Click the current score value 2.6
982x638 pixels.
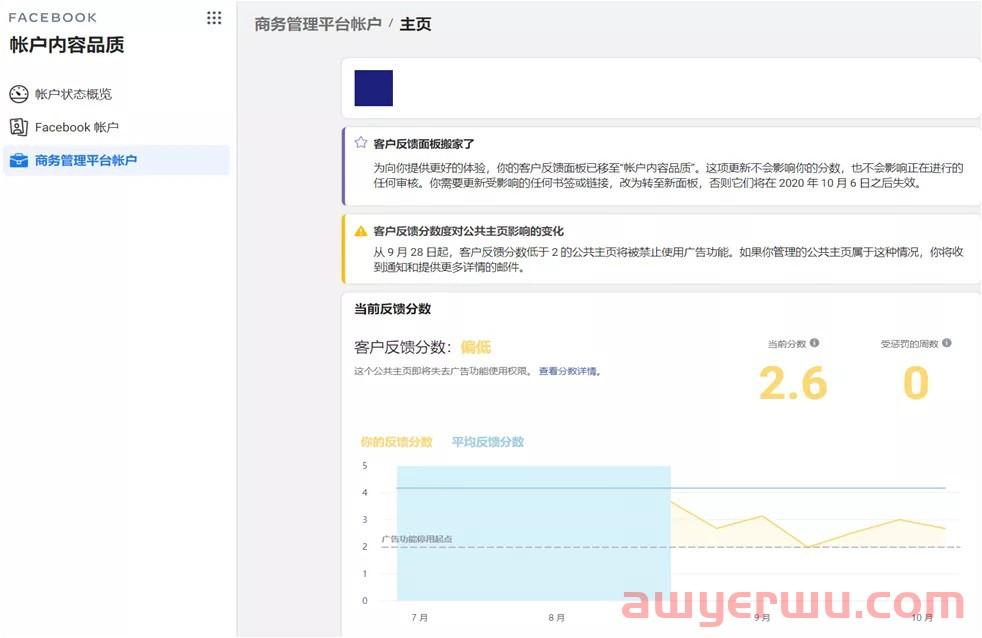793,383
